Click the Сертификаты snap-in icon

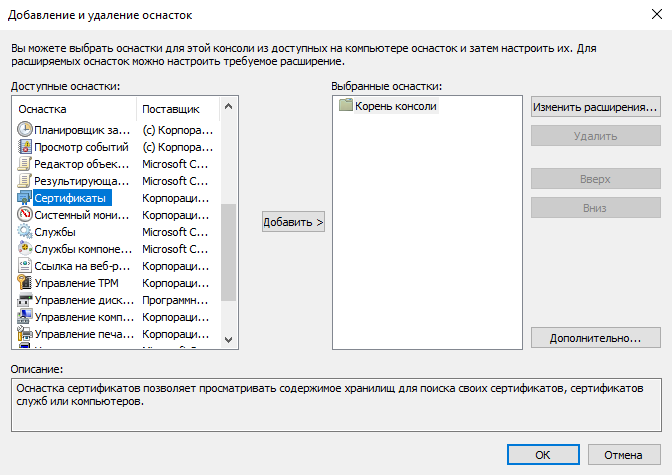[x=25, y=198]
